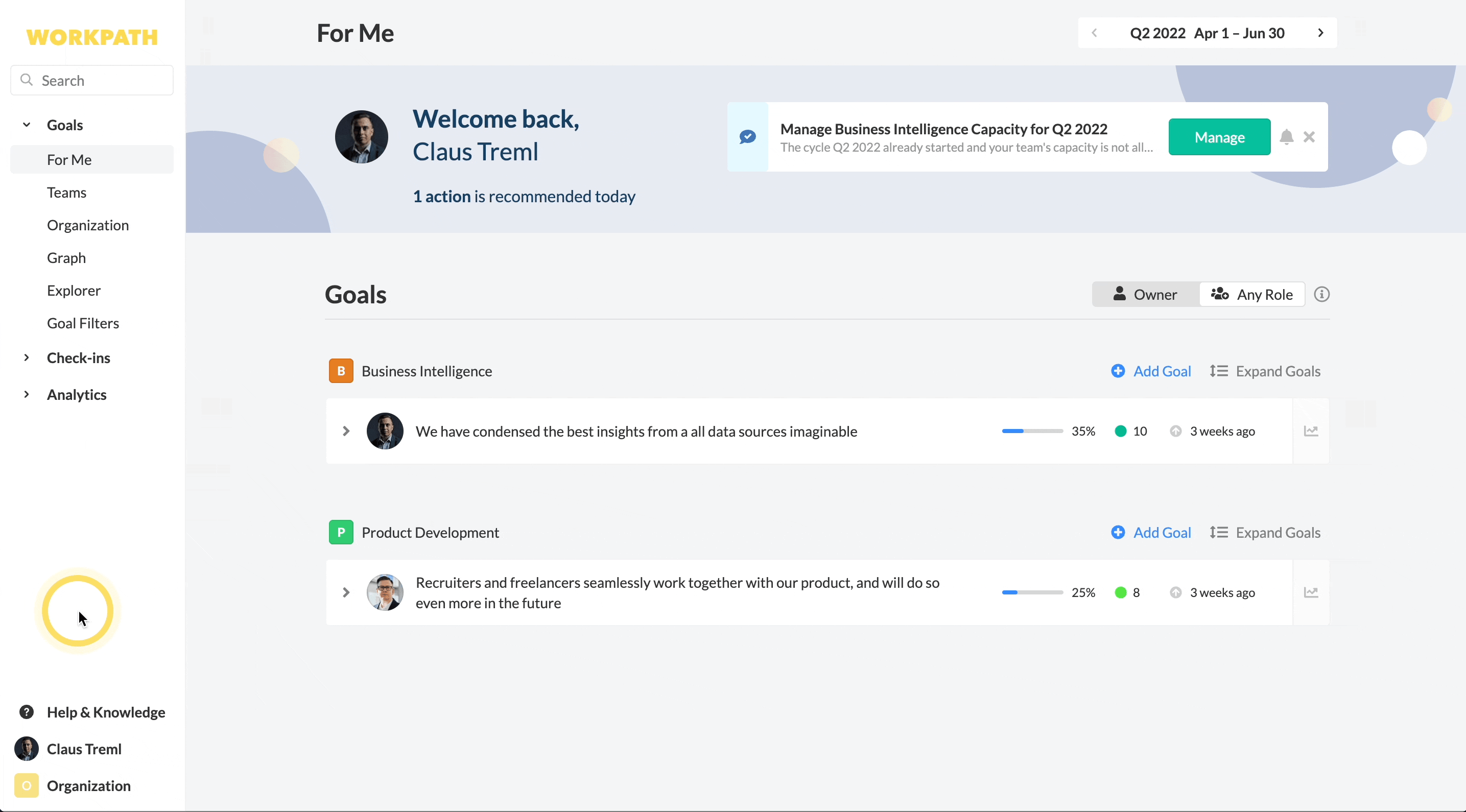Click '3 weeks ago' on the 35% goal
The height and width of the screenshot is (812, 1466).
click(x=1222, y=432)
